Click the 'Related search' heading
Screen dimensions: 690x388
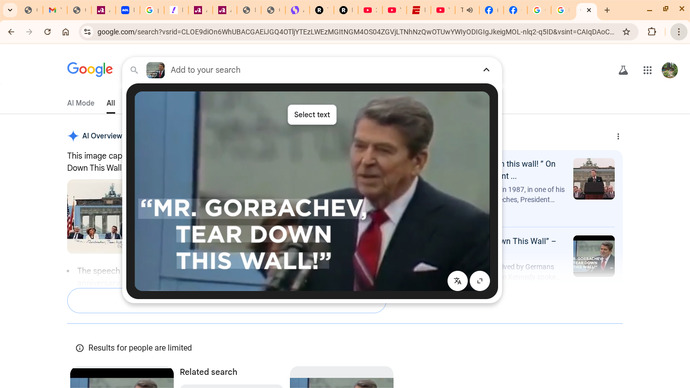click(208, 372)
